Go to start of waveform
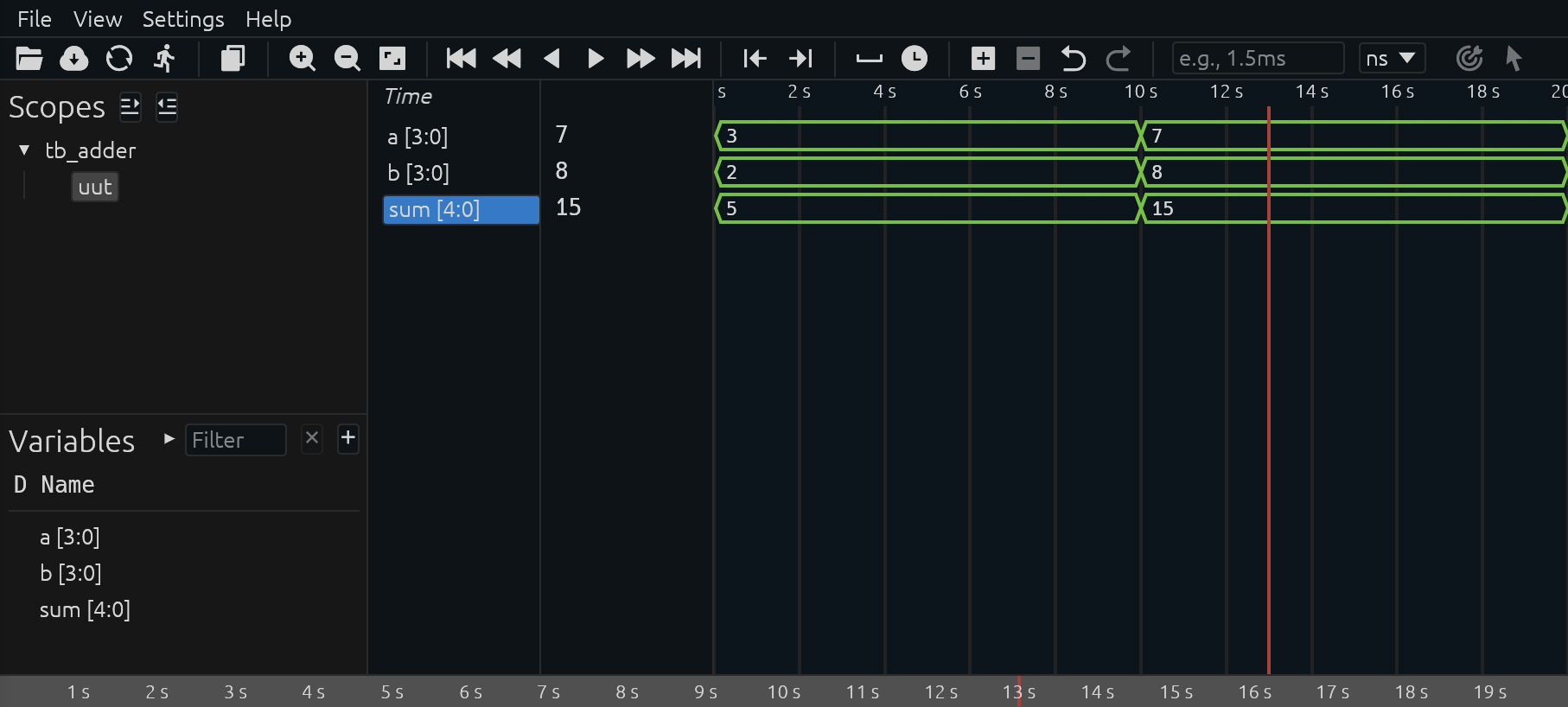The width and height of the screenshot is (1568, 707). point(461,59)
